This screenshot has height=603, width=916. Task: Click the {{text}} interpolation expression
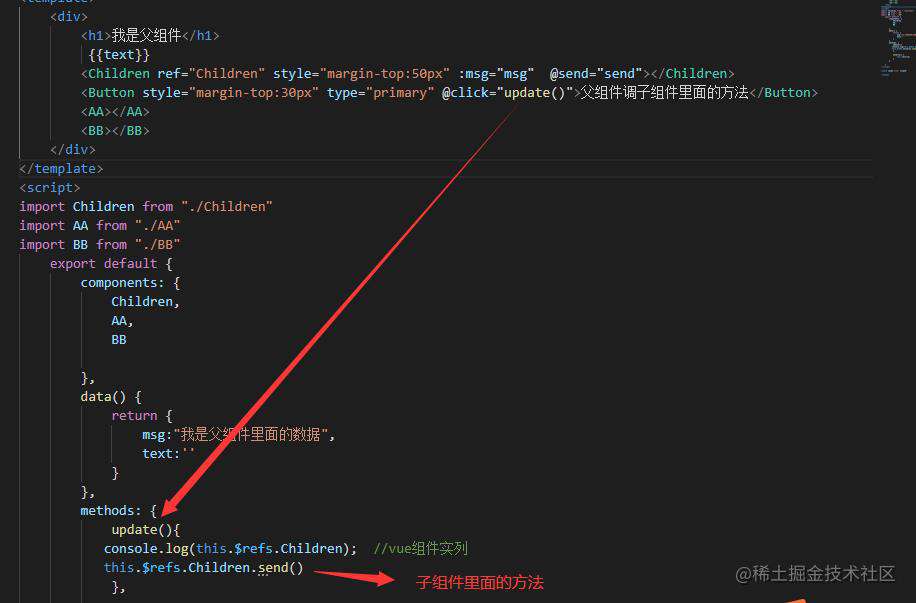[119, 55]
